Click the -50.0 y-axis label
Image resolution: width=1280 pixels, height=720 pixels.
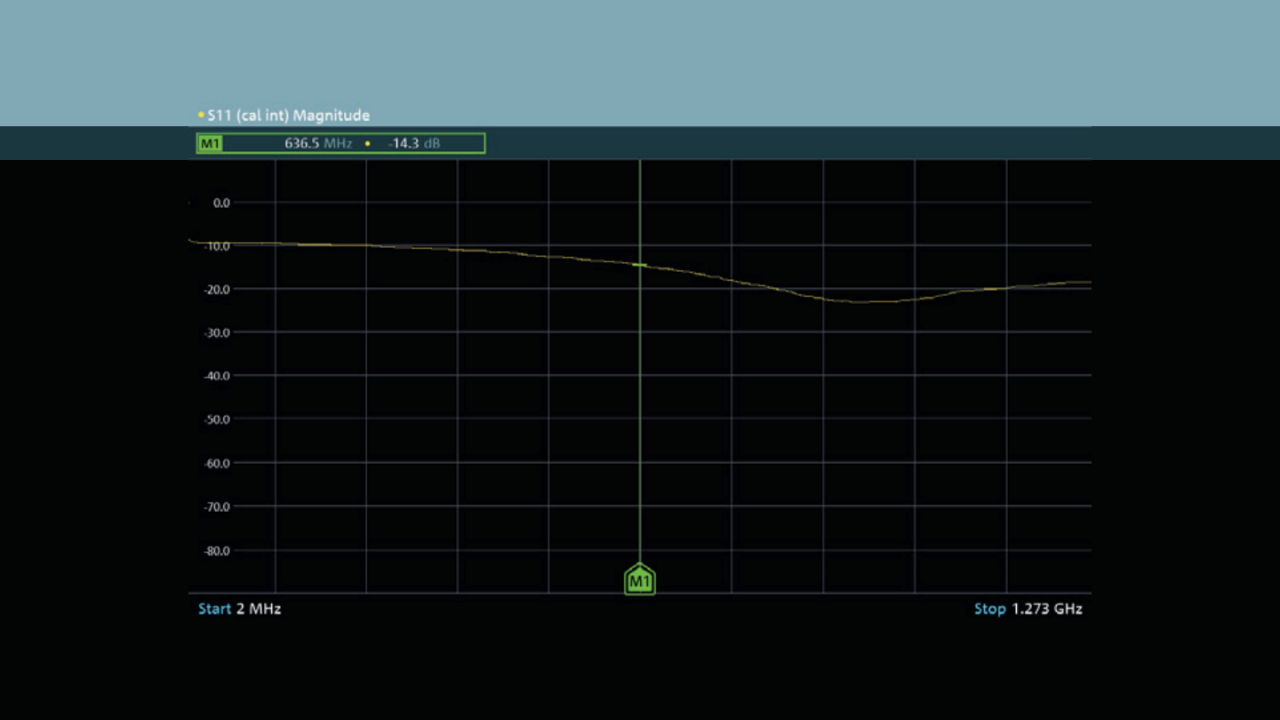point(219,420)
